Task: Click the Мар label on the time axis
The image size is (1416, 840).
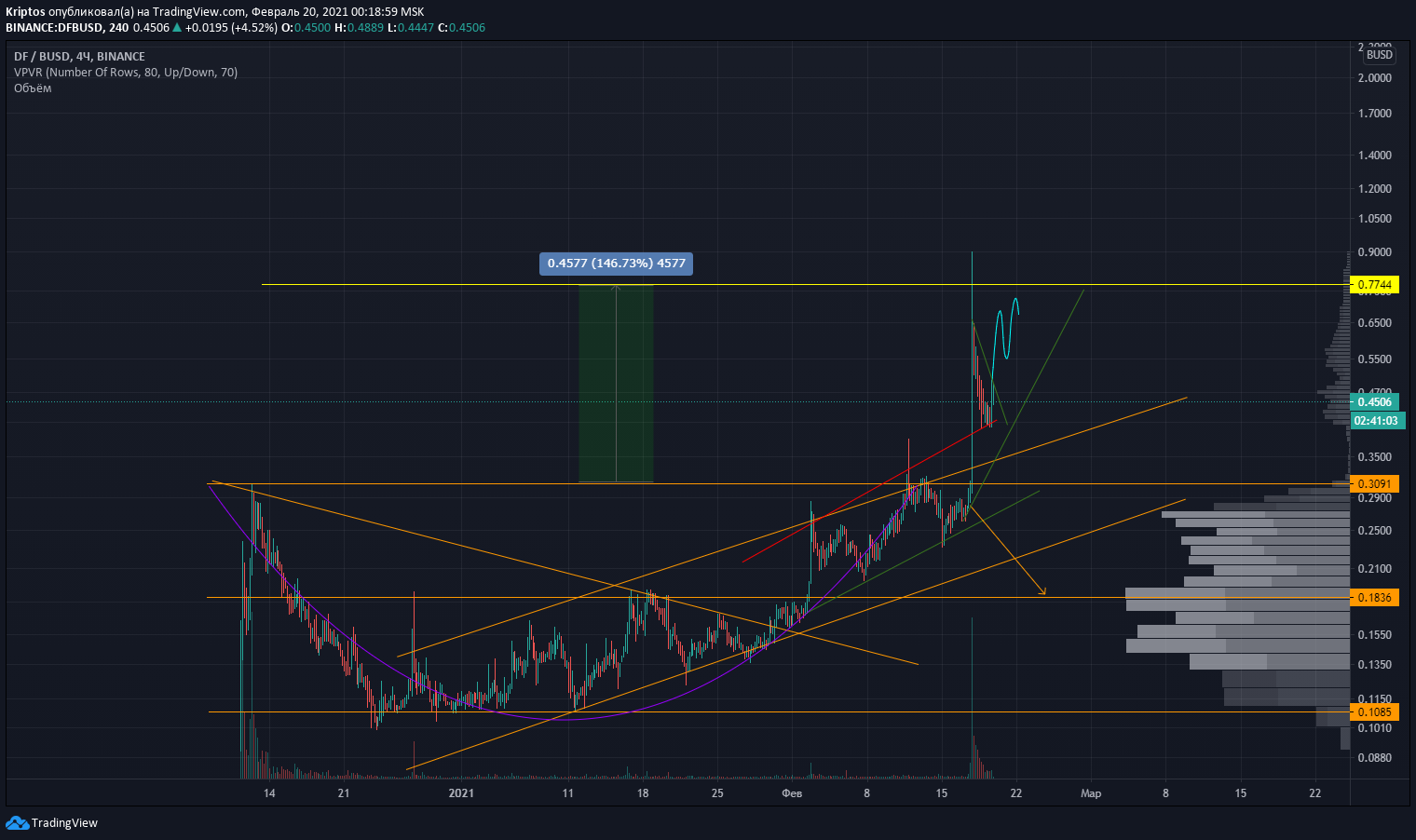Action: click(x=1091, y=793)
